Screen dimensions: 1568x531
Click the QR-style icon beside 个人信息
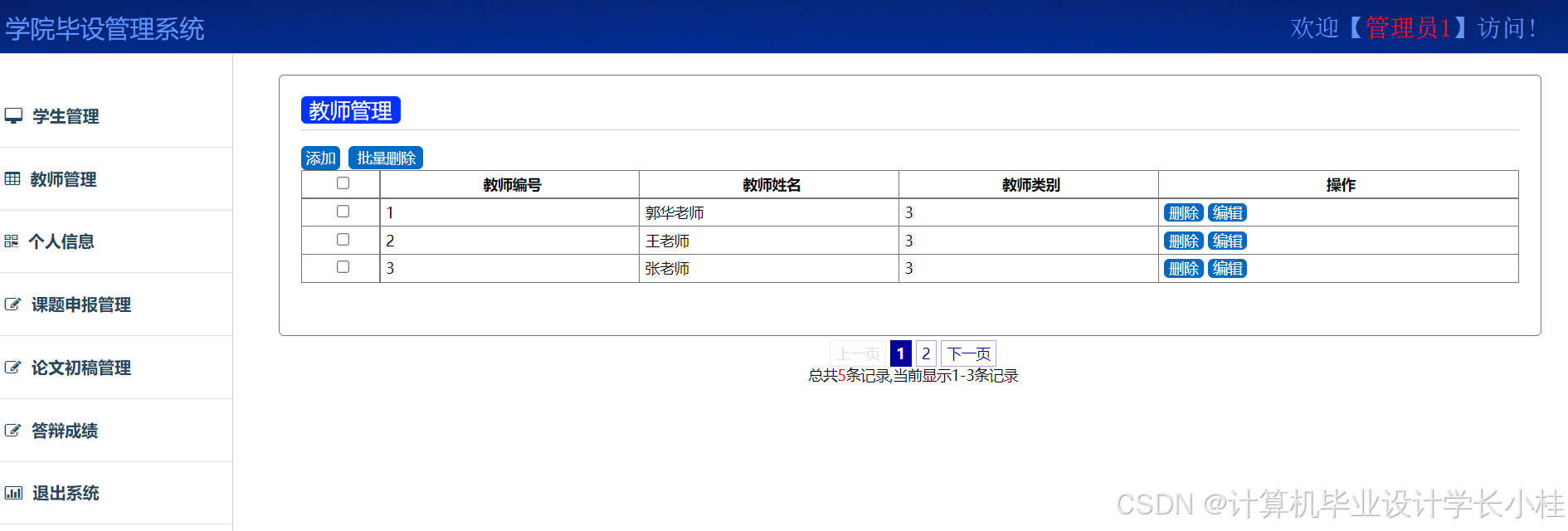coord(11,241)
